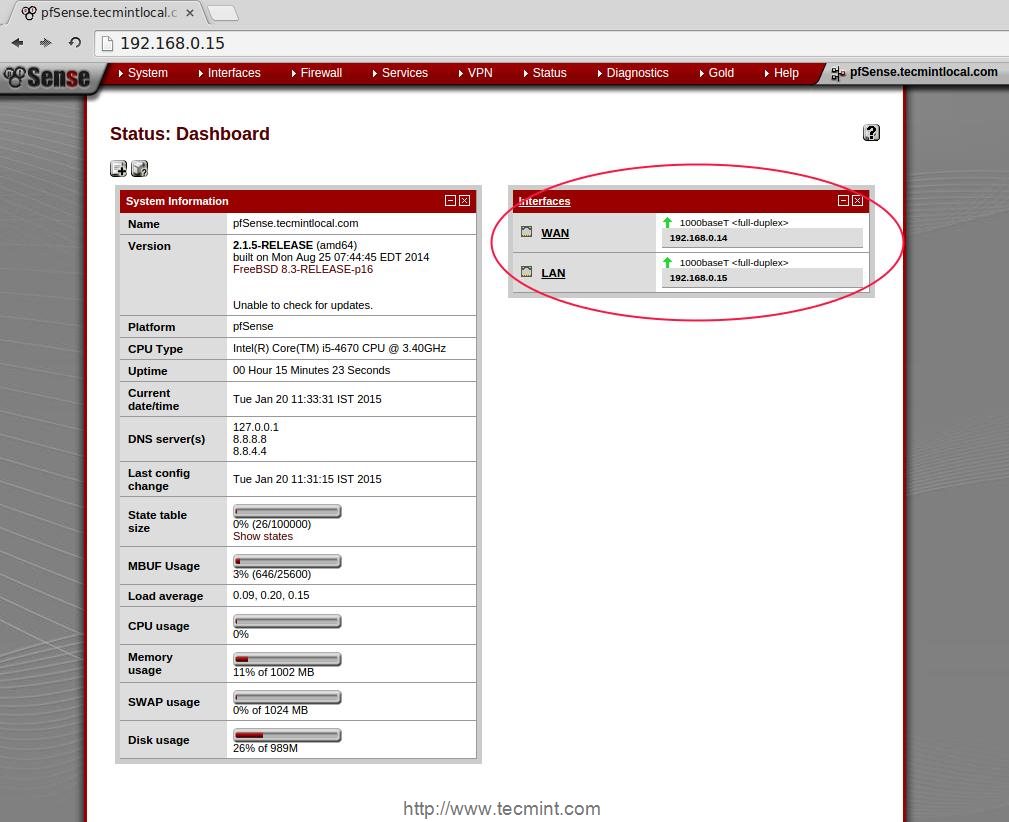Click the WAN interface link
The image size is (1009, 822).
(x=555, y=233)
